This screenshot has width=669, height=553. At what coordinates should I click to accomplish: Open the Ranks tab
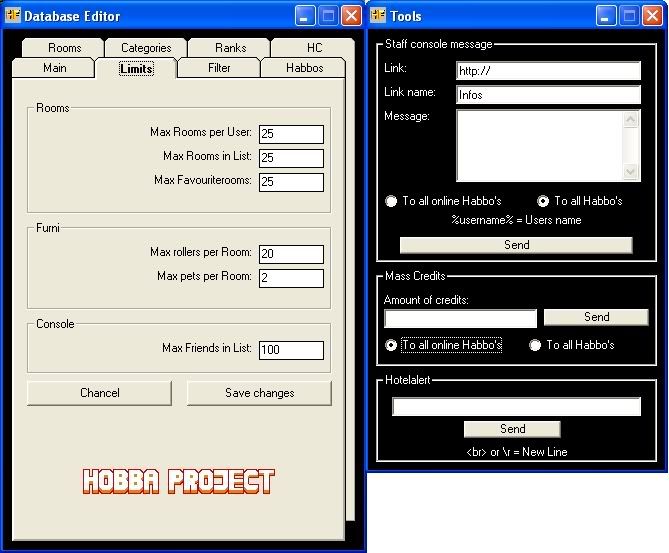click(x=230, y=48)
